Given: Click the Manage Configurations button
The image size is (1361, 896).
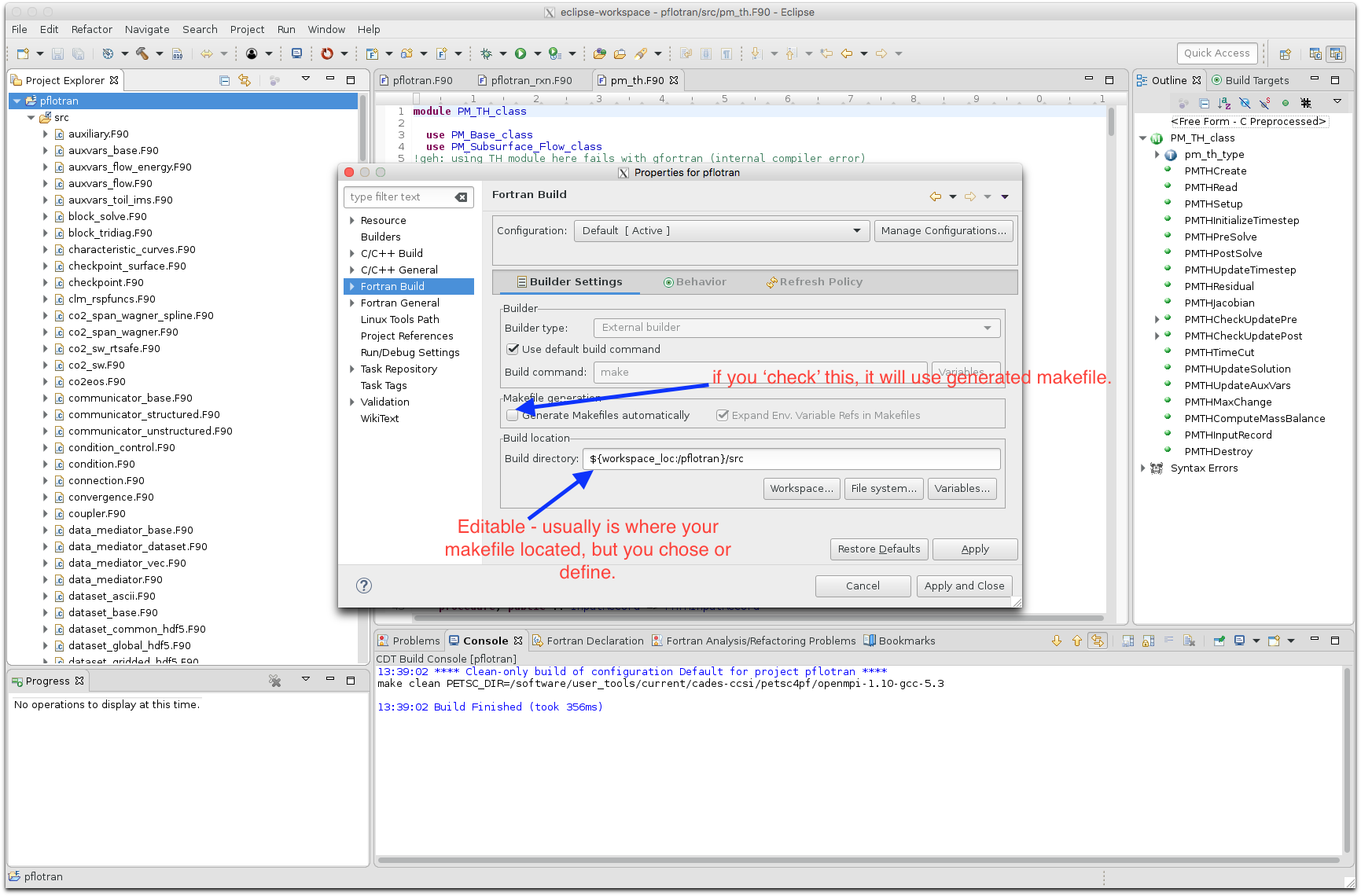Looking at the screenshot, I should click(944, 231).
